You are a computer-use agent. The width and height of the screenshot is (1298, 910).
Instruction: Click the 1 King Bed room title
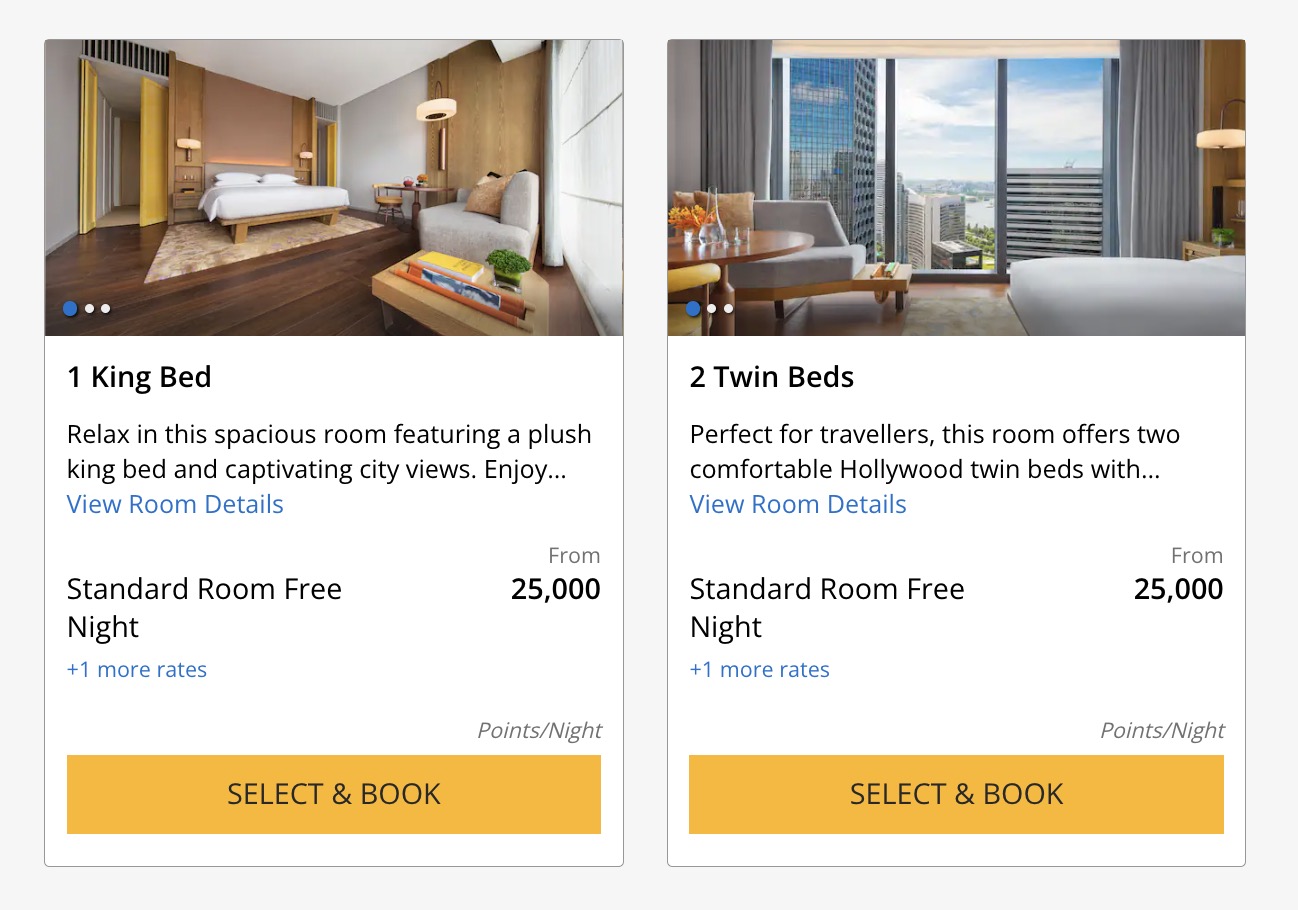[139, 377]
